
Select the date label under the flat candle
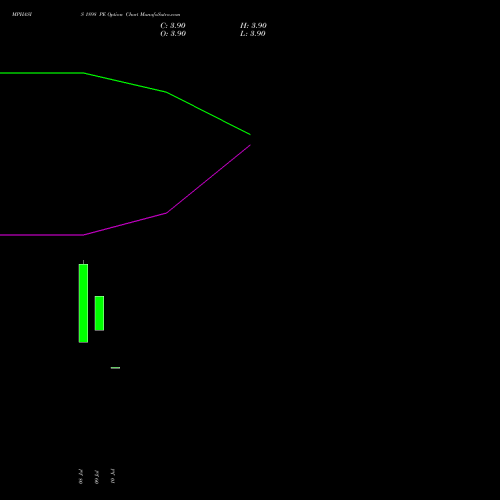click(x=113, y=477)
